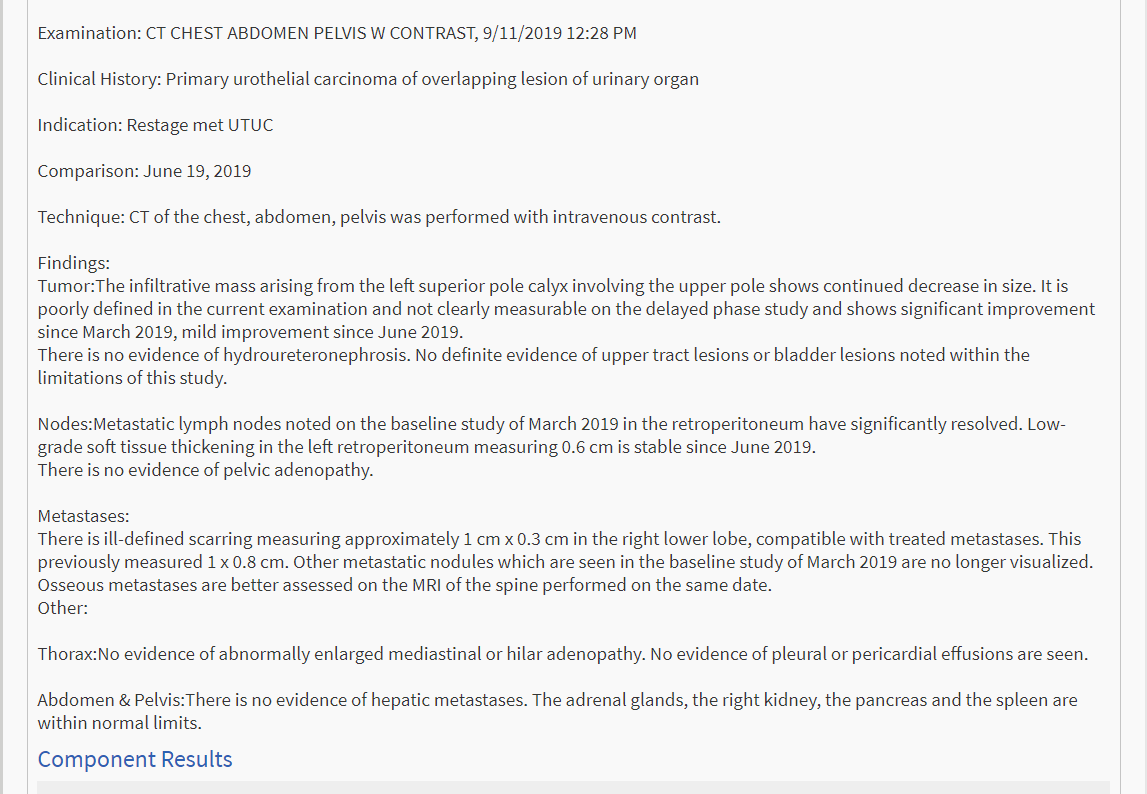Click the line stating previously measured 1 x 0.8 cm

click(565, 562)
